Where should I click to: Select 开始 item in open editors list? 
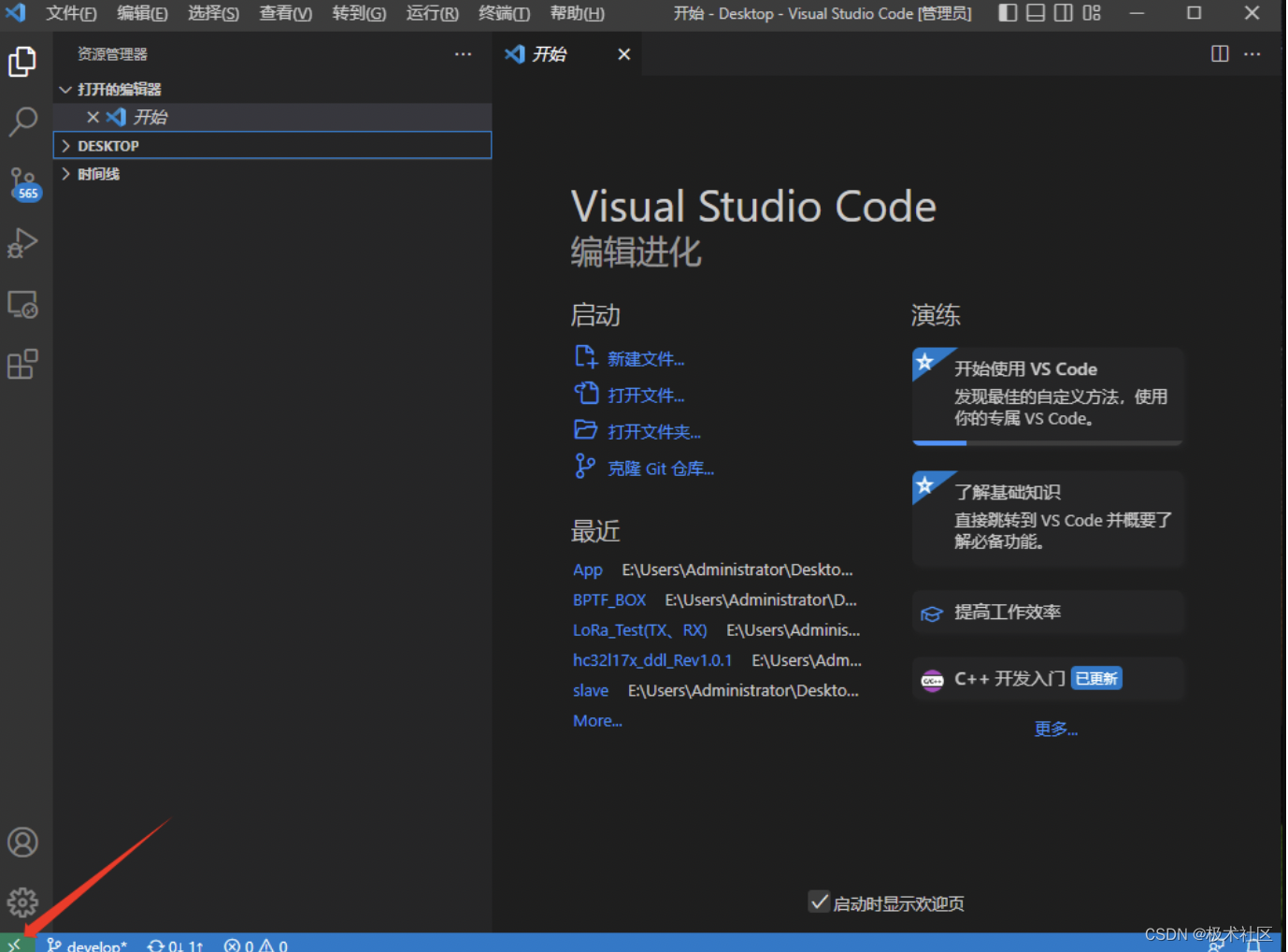click(273, 117)
